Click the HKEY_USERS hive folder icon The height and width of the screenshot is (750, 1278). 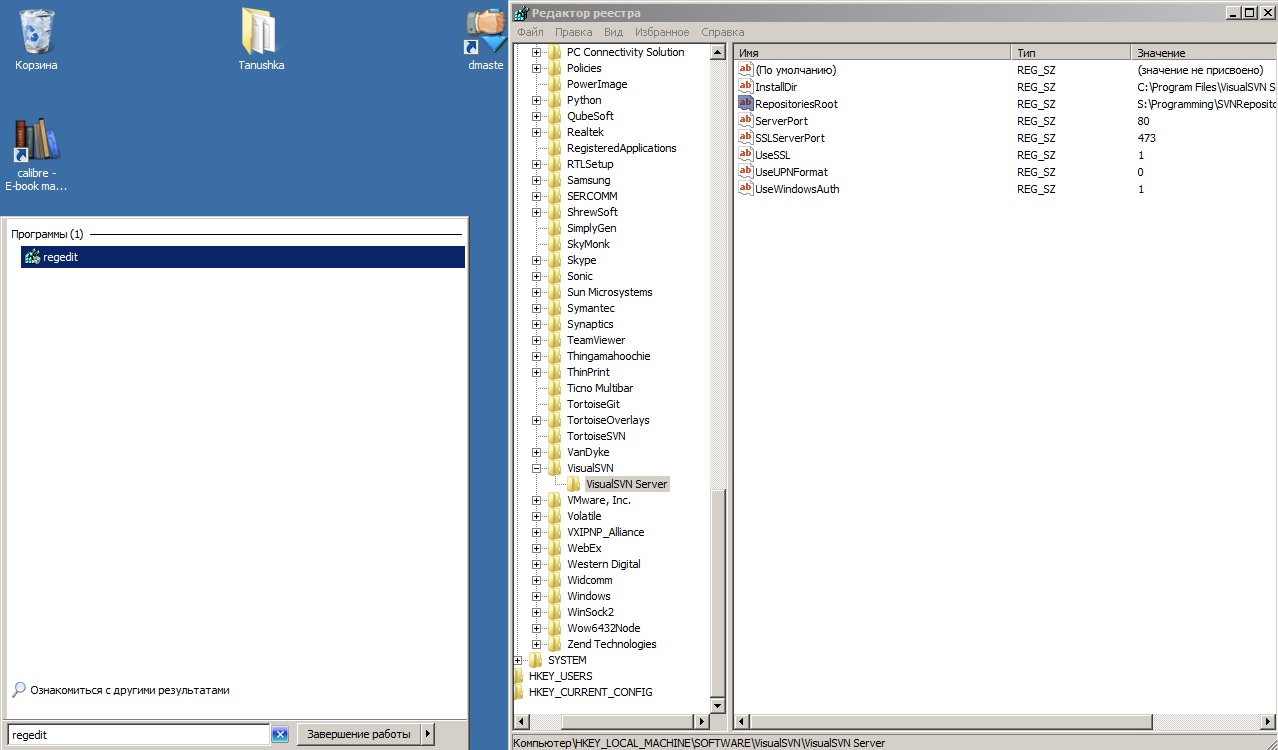point(519,676)
